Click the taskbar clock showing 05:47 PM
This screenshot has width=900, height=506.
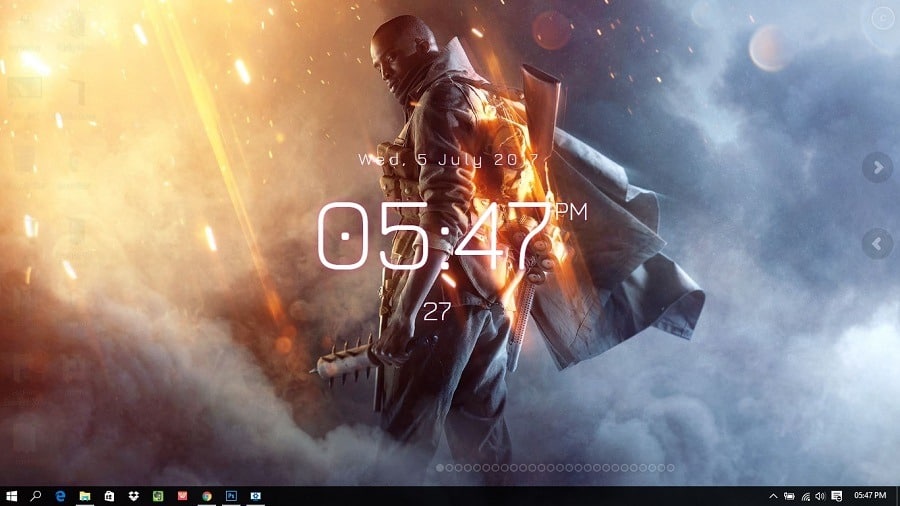[870, 496]
